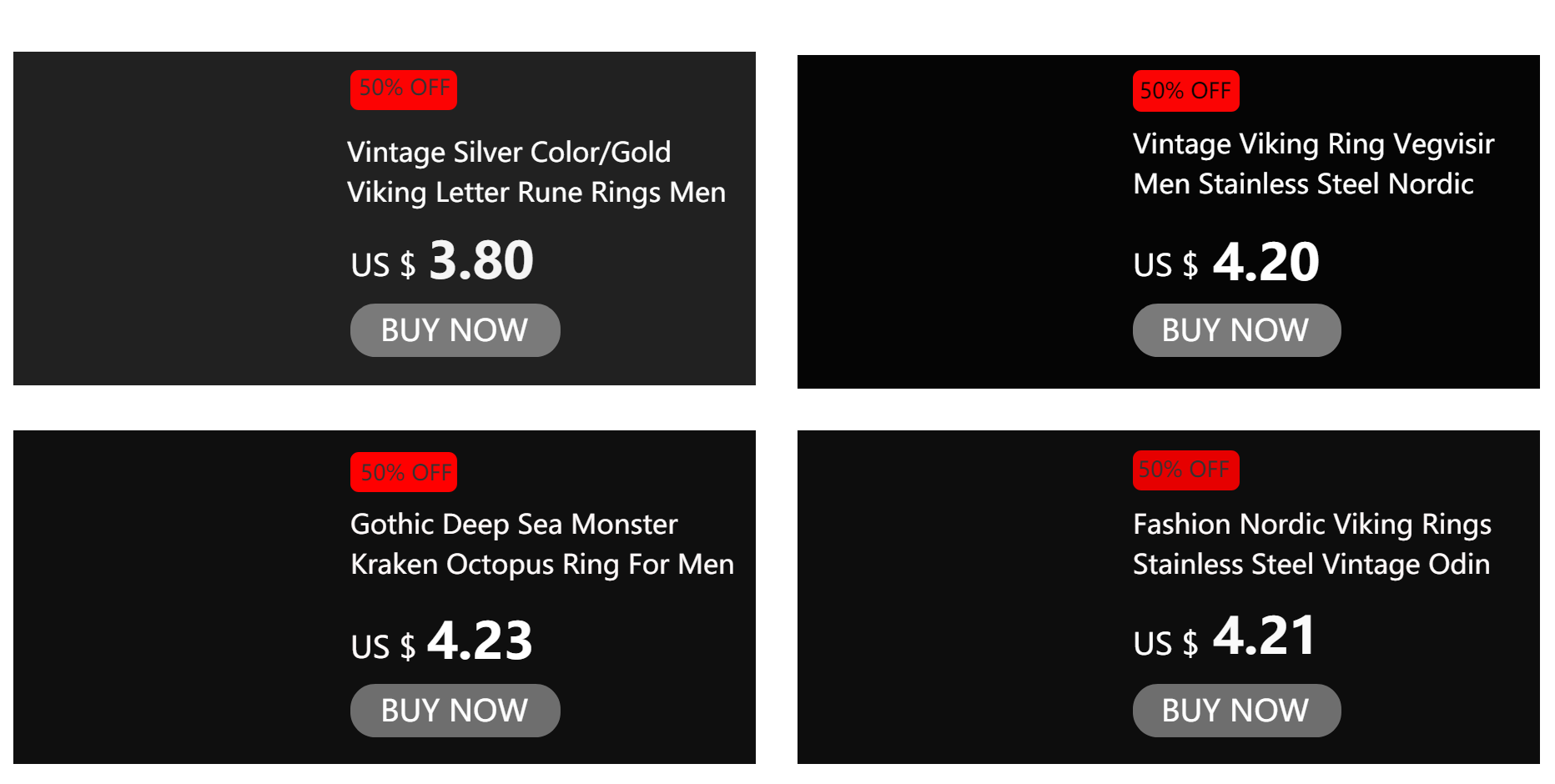Hit BUY NOW for the $4.21 Odin ring
Viewport: 1555px width, 784px height.
coord(1236,711)
